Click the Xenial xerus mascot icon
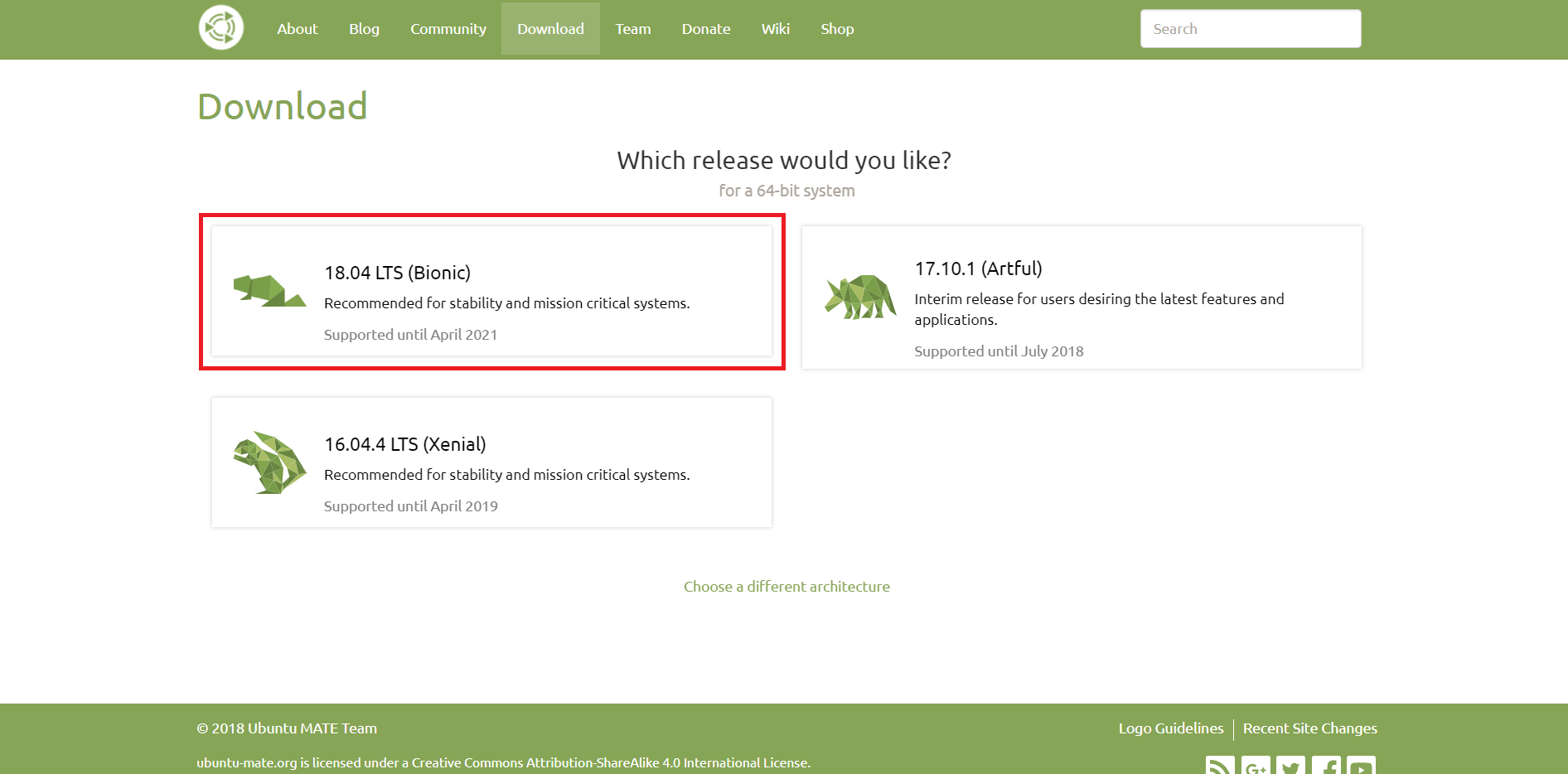Screen dimensions: 1568x774 tap(268, 464)
